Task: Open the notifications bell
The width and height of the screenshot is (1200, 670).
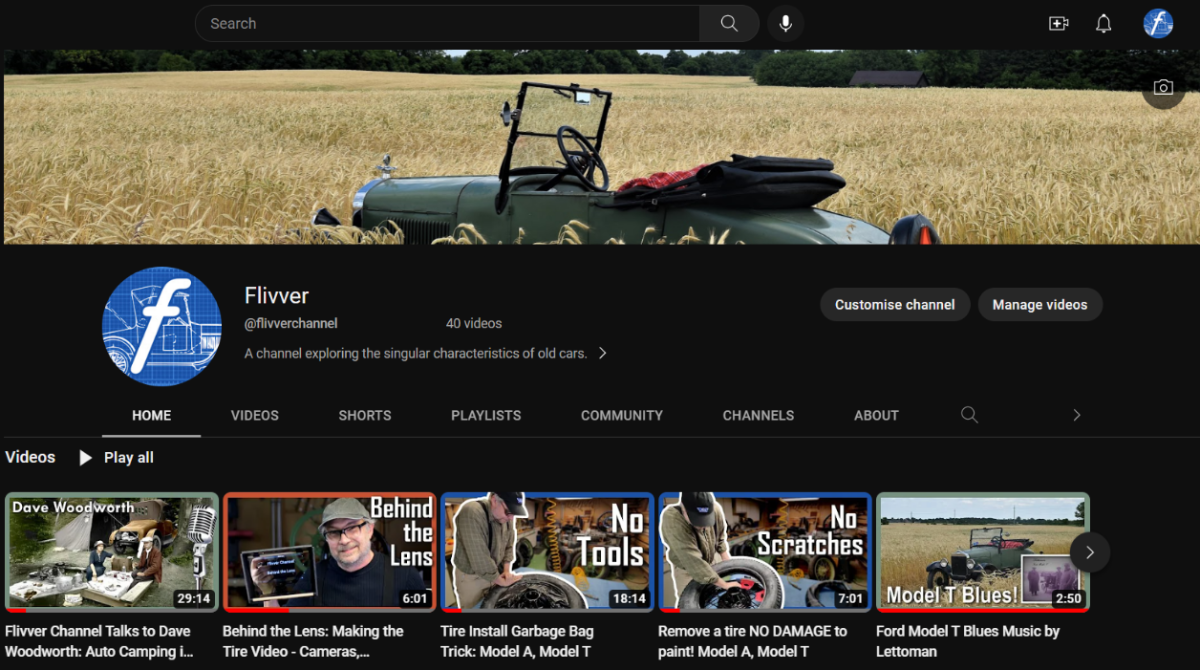Action: click(1103, 23)
